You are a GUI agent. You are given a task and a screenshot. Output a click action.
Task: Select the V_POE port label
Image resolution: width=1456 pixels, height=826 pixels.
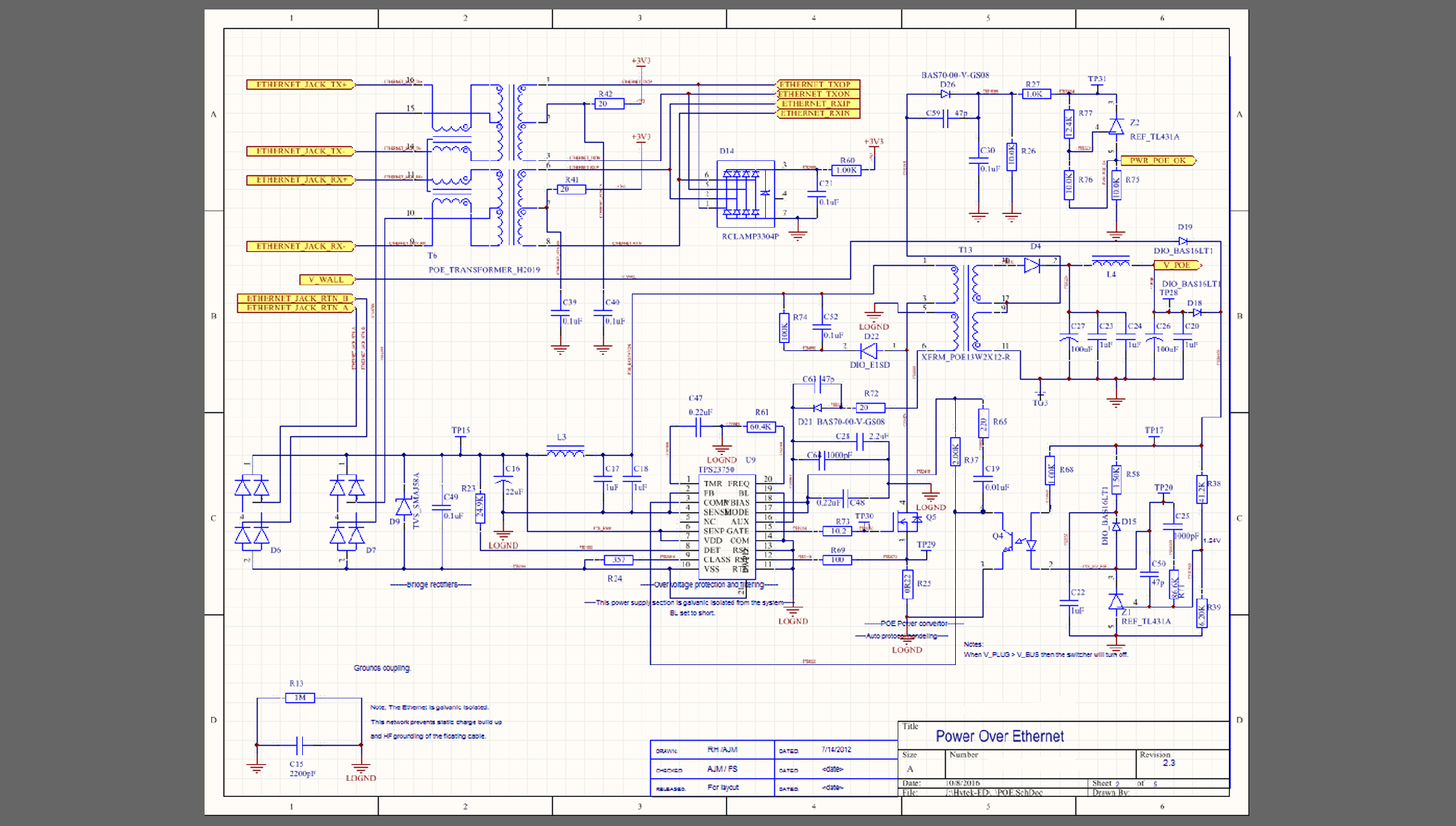(1177, 265)
